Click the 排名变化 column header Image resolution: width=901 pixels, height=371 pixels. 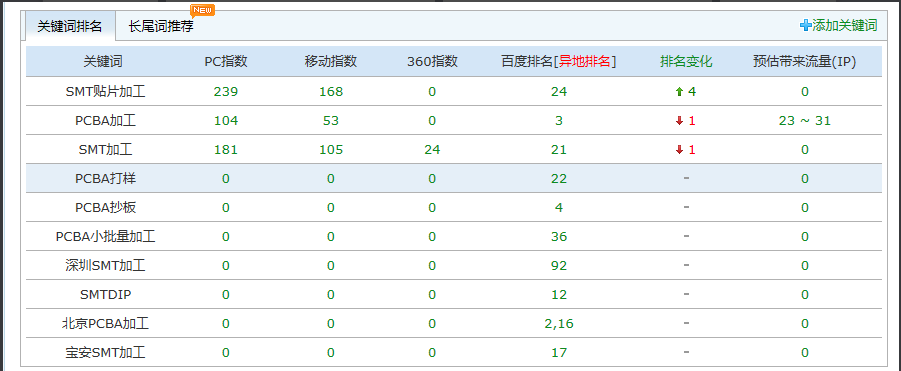pyautogui.click(x=686, y=62)
